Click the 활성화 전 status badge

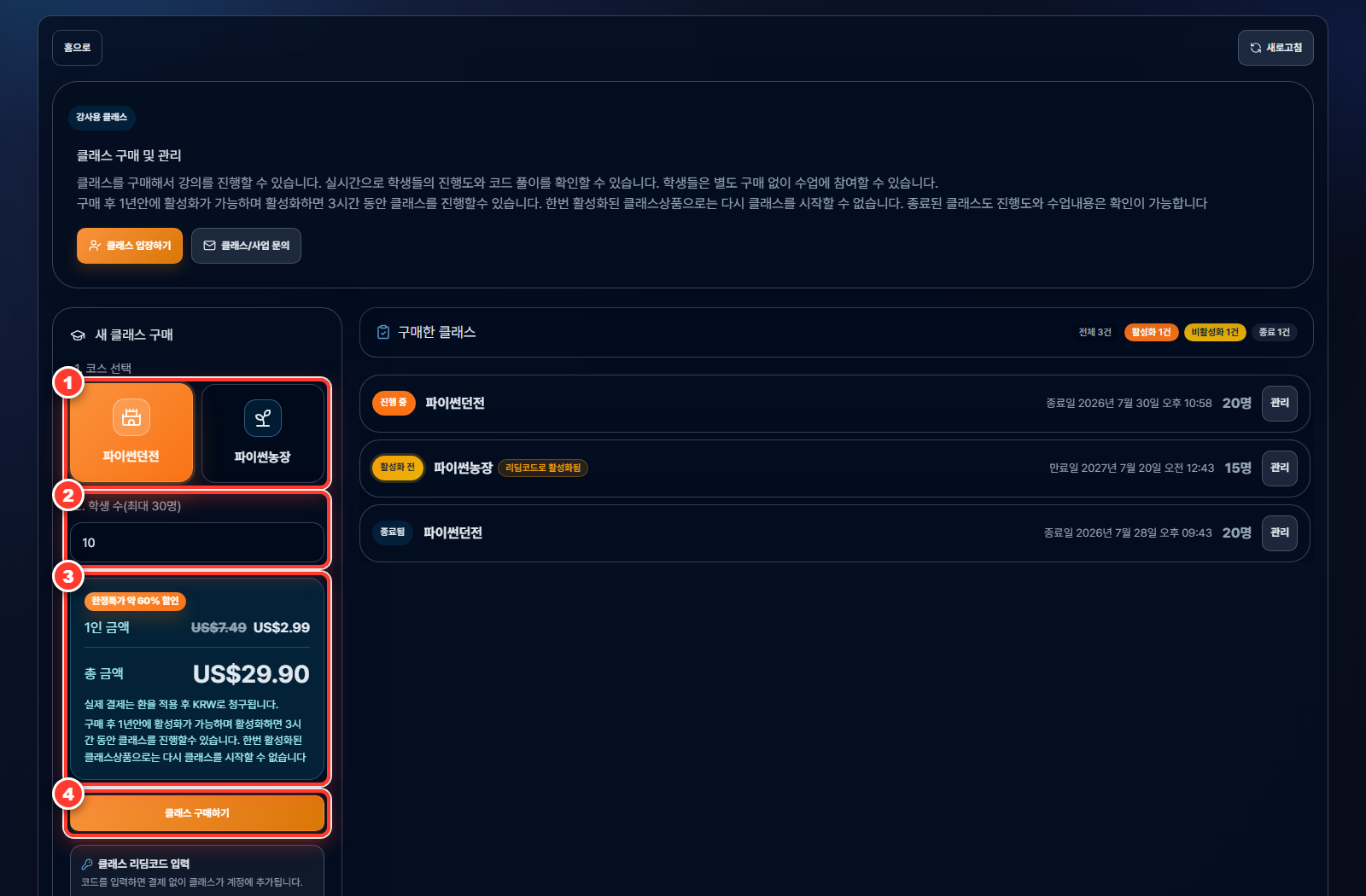coord(398,467)
